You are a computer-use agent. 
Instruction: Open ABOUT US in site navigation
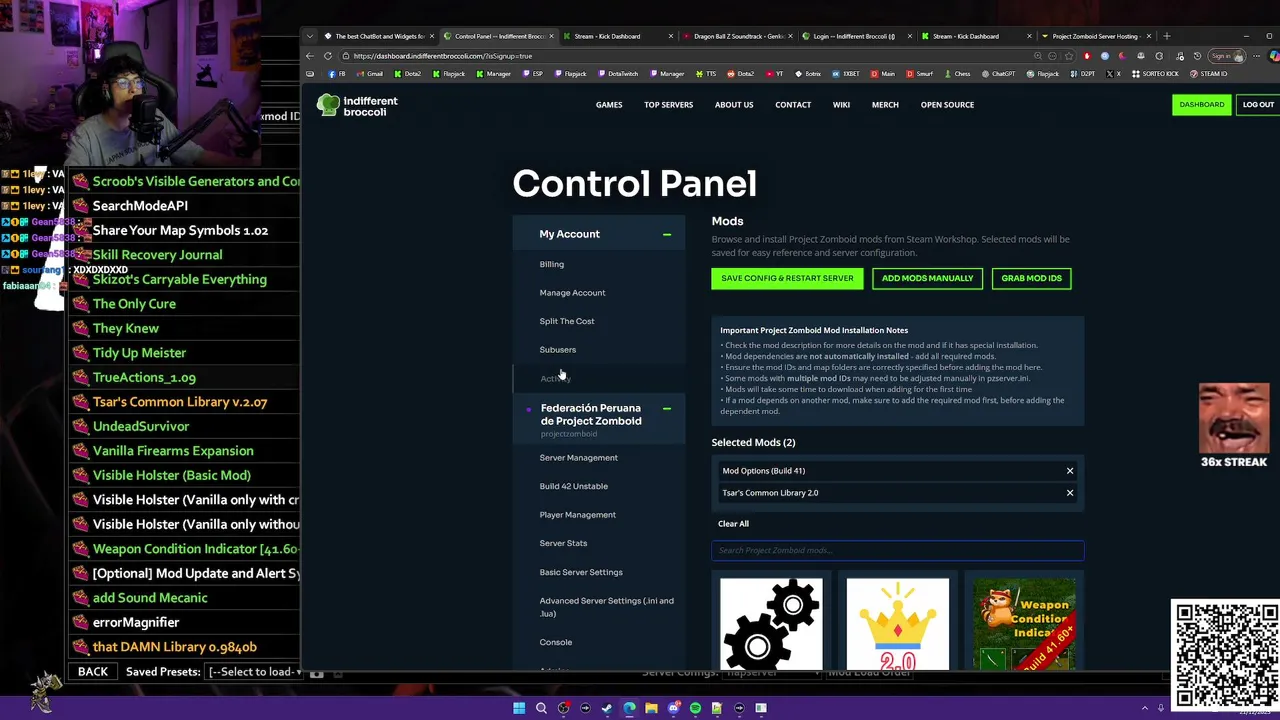[x=734, y=105]
